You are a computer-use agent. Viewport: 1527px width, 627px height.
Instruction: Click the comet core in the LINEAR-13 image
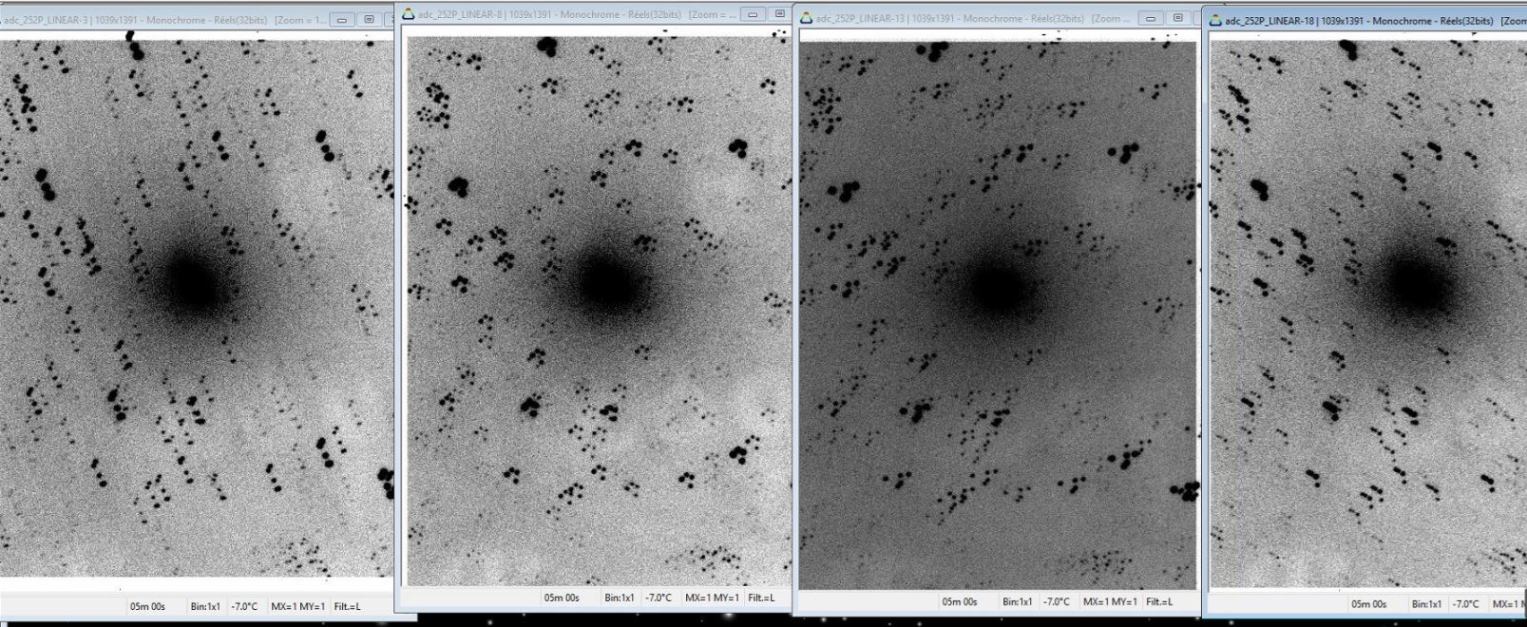pos(998,288)
